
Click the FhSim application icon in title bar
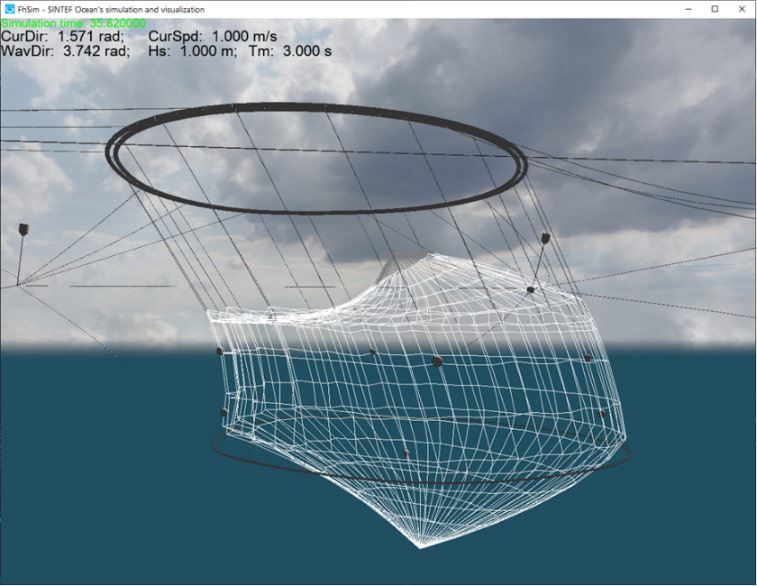click(9, 9)
